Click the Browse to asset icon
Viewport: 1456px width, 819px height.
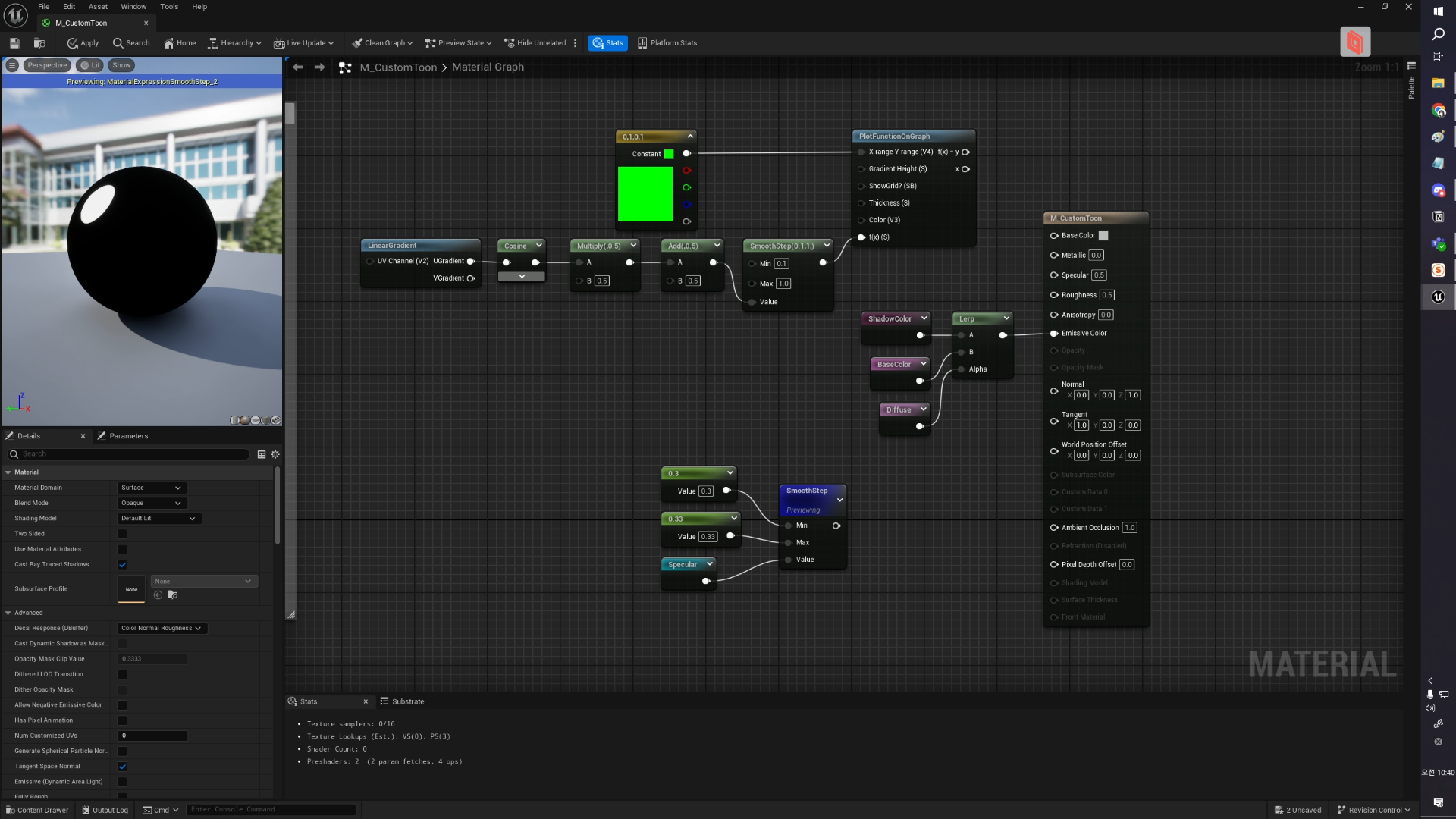pos(39,43)
